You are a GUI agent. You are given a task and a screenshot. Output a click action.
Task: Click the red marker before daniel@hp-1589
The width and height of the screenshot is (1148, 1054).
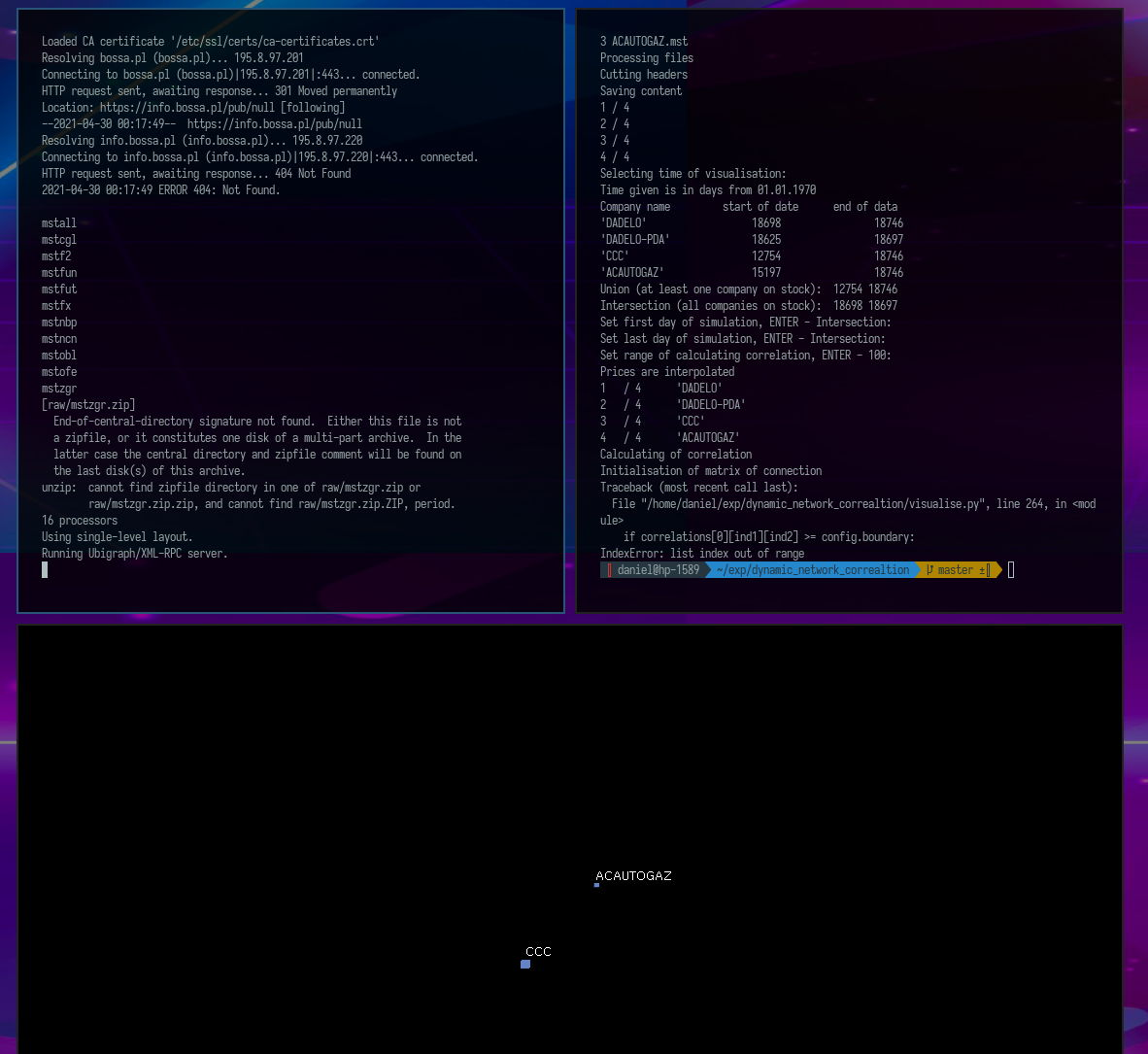pos(609,570)
